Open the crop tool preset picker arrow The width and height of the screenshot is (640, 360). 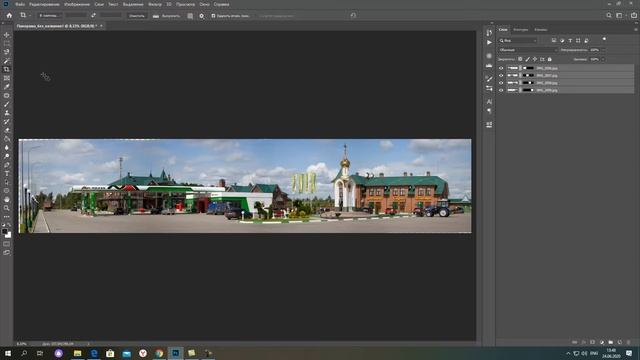tap(29, 16)
